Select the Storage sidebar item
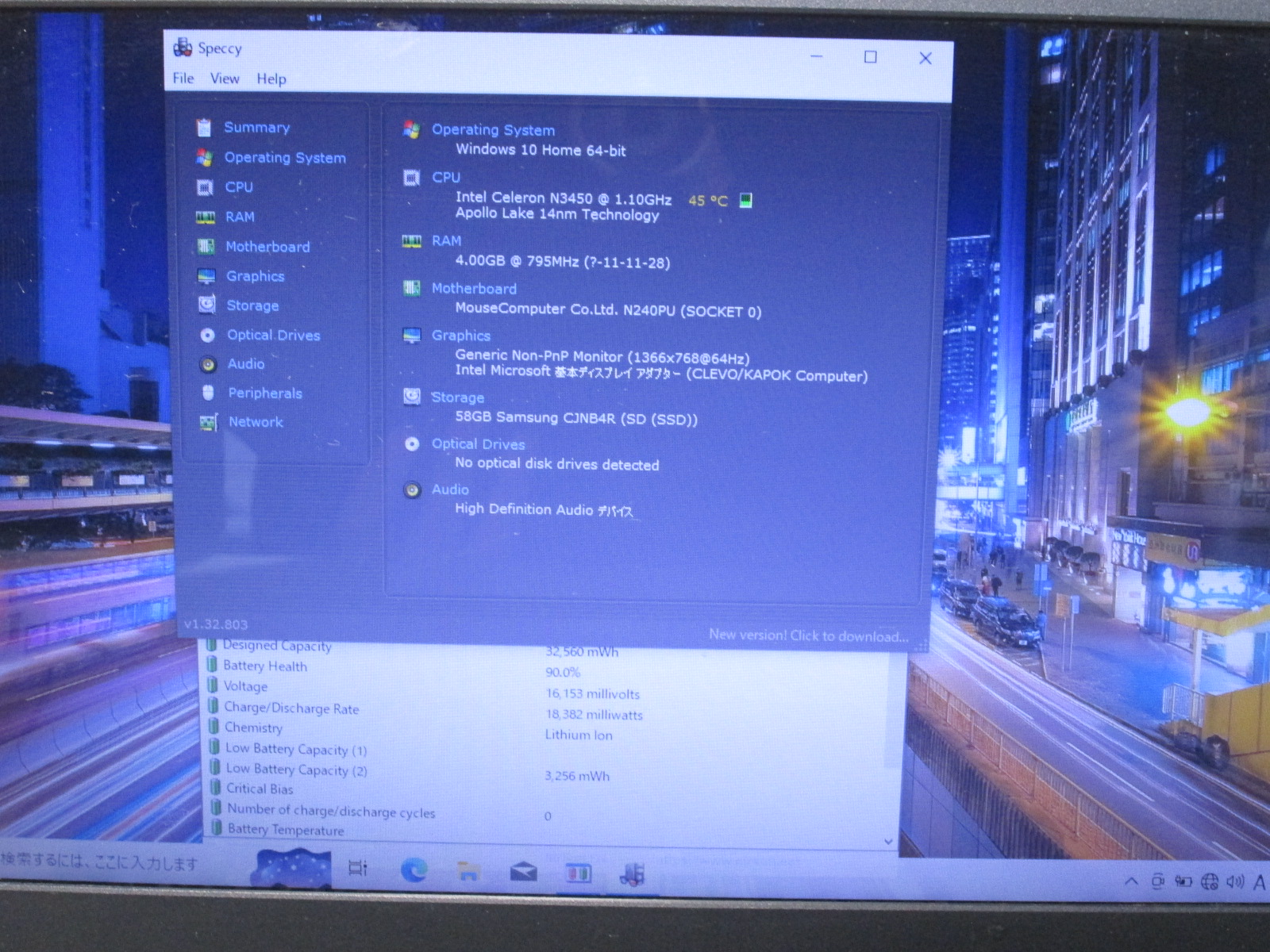The height and width of the screenshot is (952, 1270). point(252,305)
